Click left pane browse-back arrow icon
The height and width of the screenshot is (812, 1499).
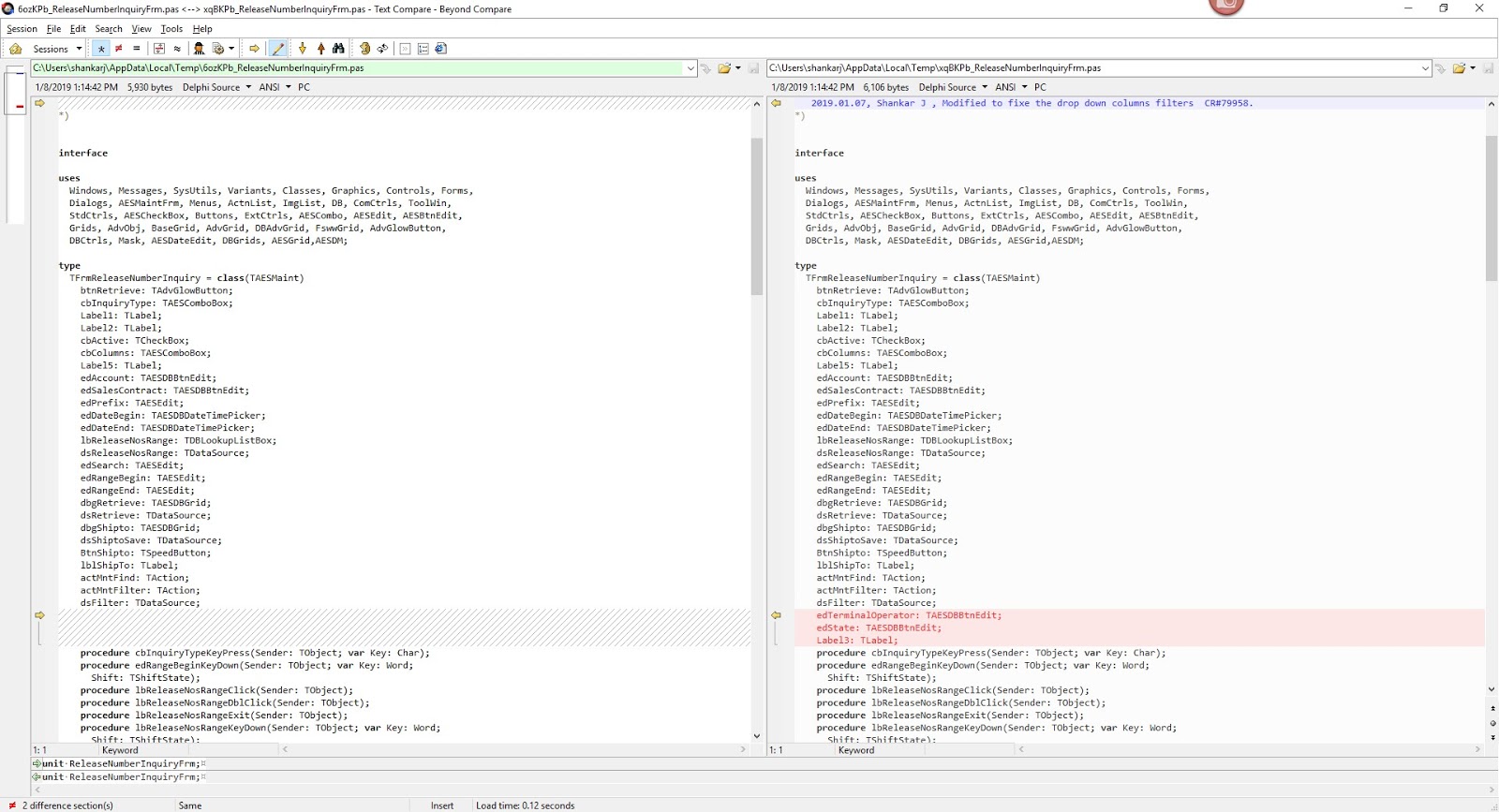click(x=705, y=68)
